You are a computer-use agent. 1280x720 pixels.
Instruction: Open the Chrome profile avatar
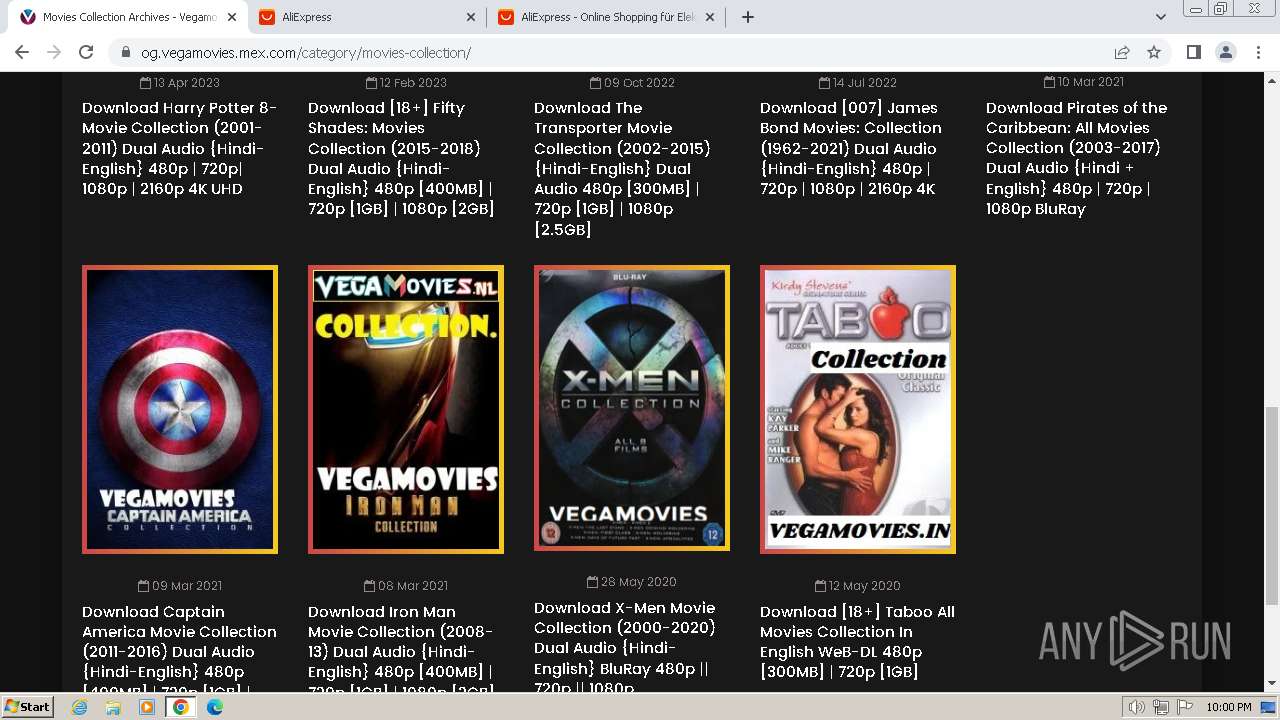pyautogui.click(x=1225, y=52)
